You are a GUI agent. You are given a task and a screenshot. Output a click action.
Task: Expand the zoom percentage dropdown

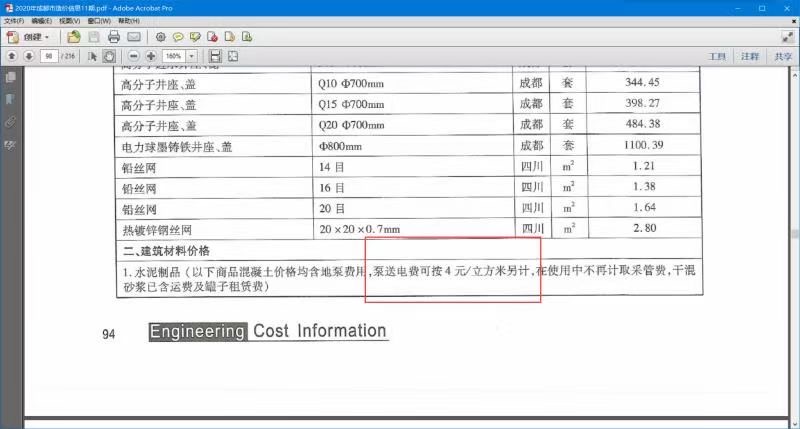point(192,56)
